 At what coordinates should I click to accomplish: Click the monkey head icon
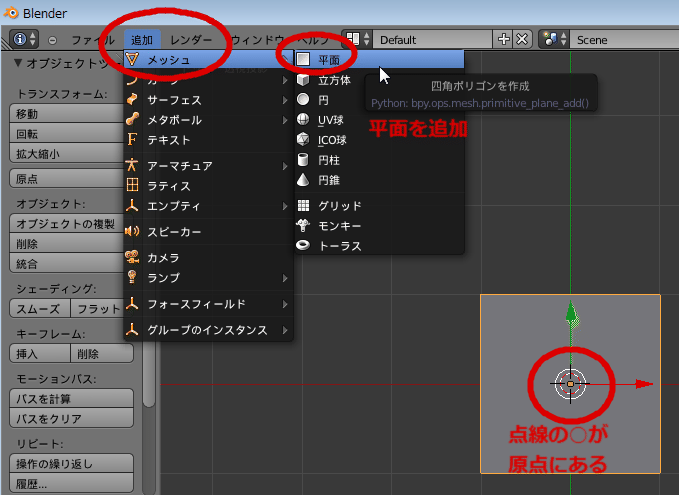303,225
